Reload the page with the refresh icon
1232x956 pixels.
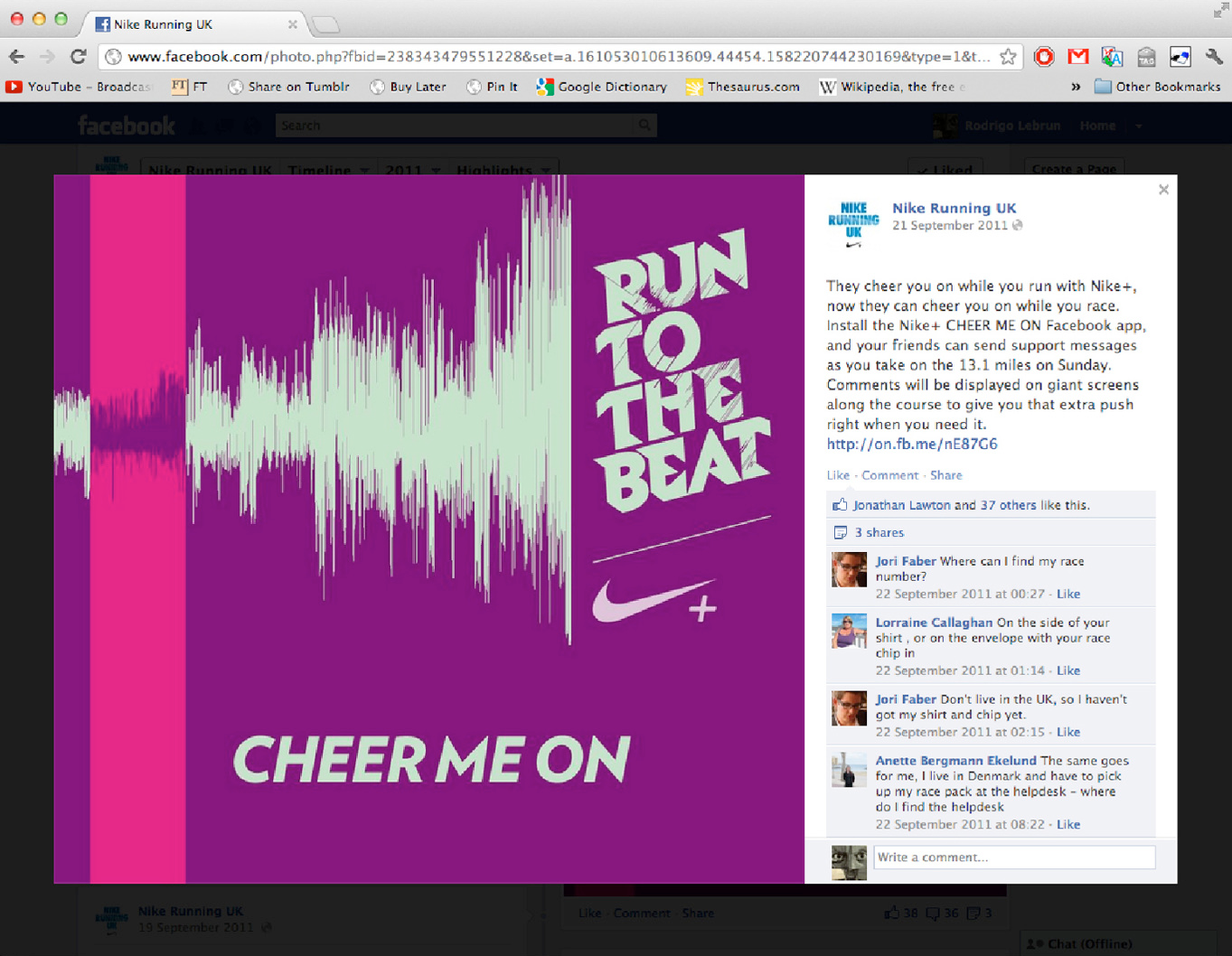pyautogui.click(x=78, y=57)
